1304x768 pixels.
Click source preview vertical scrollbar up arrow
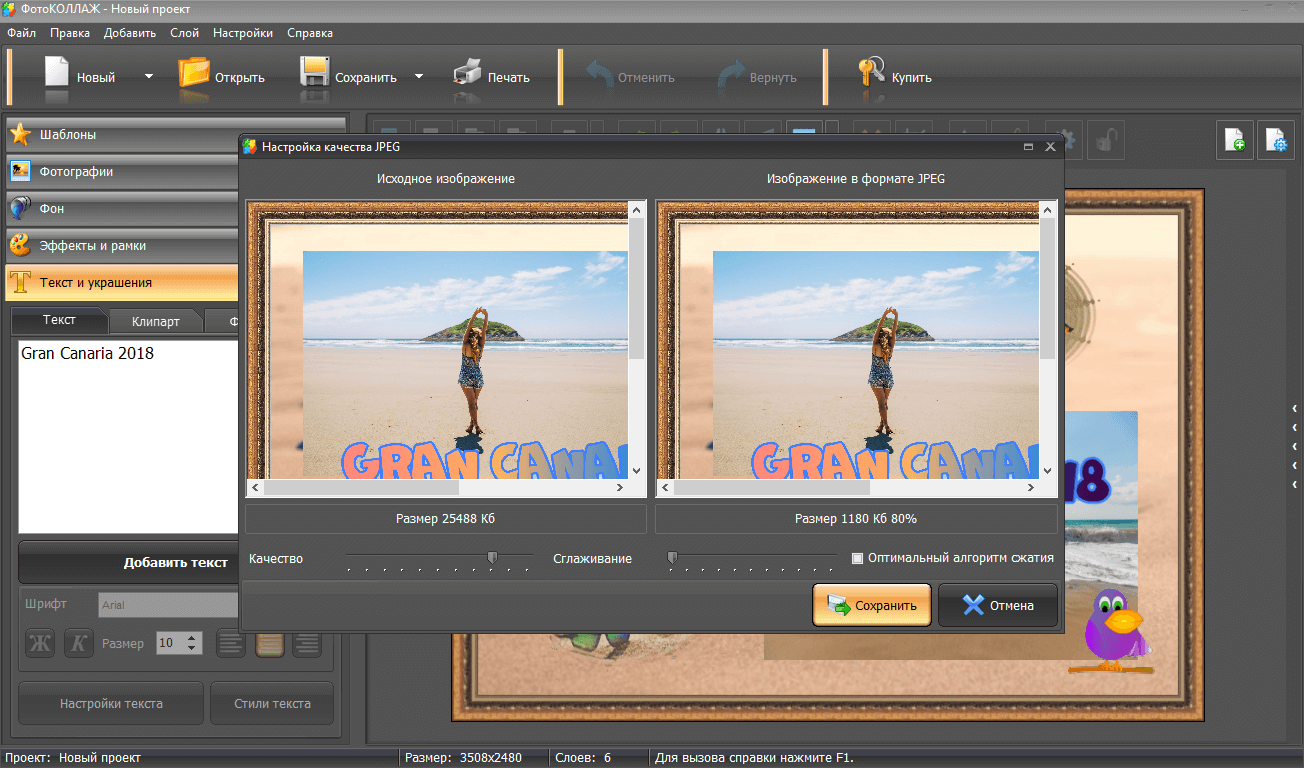(637, 209)
